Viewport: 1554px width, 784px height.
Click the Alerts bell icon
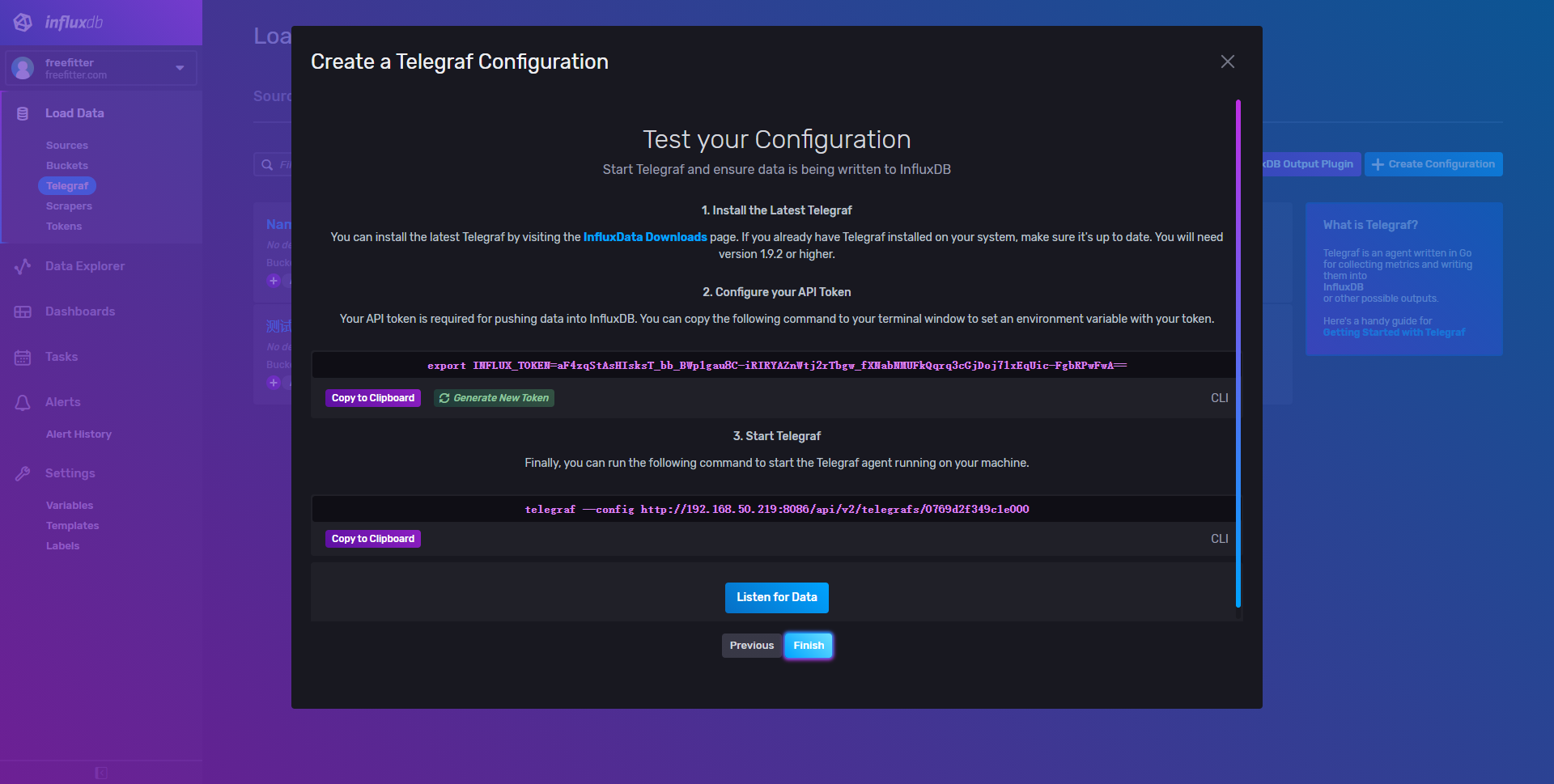coord(23,402)
